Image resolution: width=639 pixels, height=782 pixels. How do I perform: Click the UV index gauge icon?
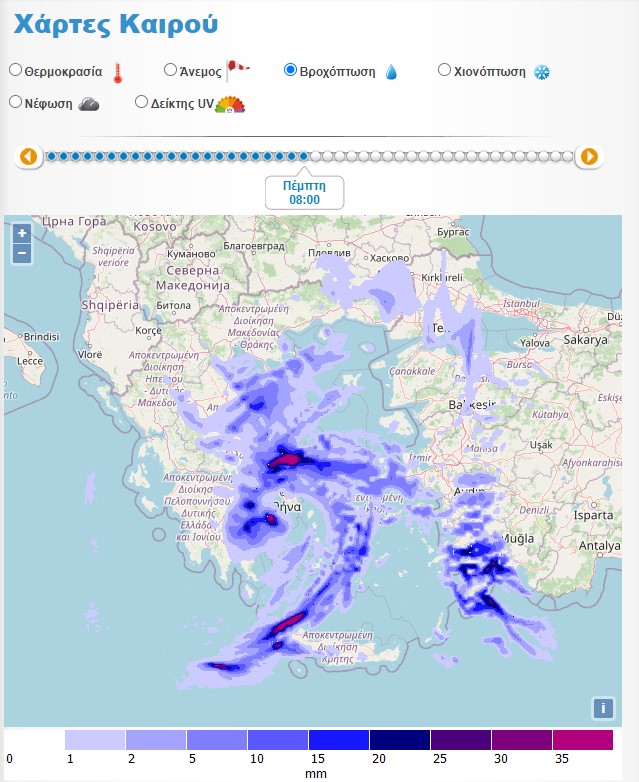(x=230, y=103)
